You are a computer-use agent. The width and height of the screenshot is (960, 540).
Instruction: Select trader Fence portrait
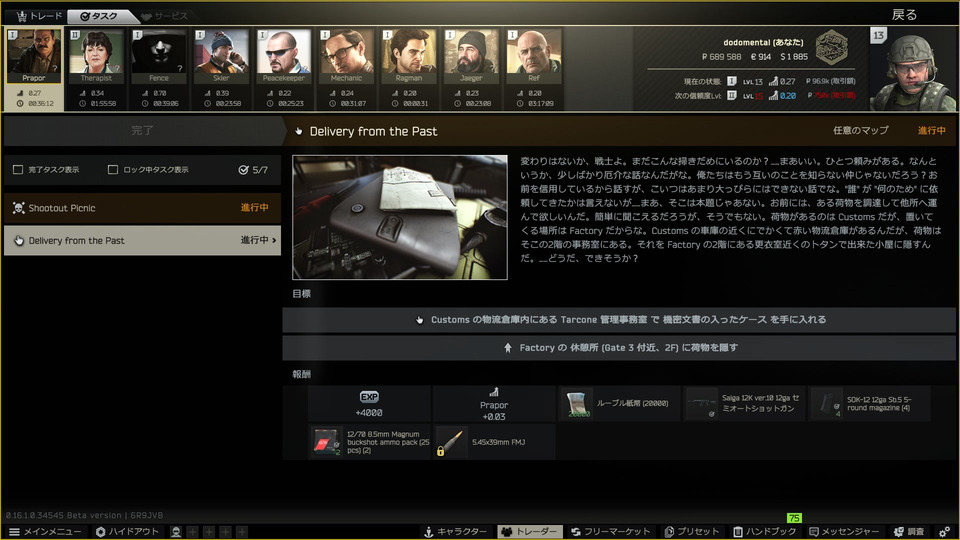(159, 56)
